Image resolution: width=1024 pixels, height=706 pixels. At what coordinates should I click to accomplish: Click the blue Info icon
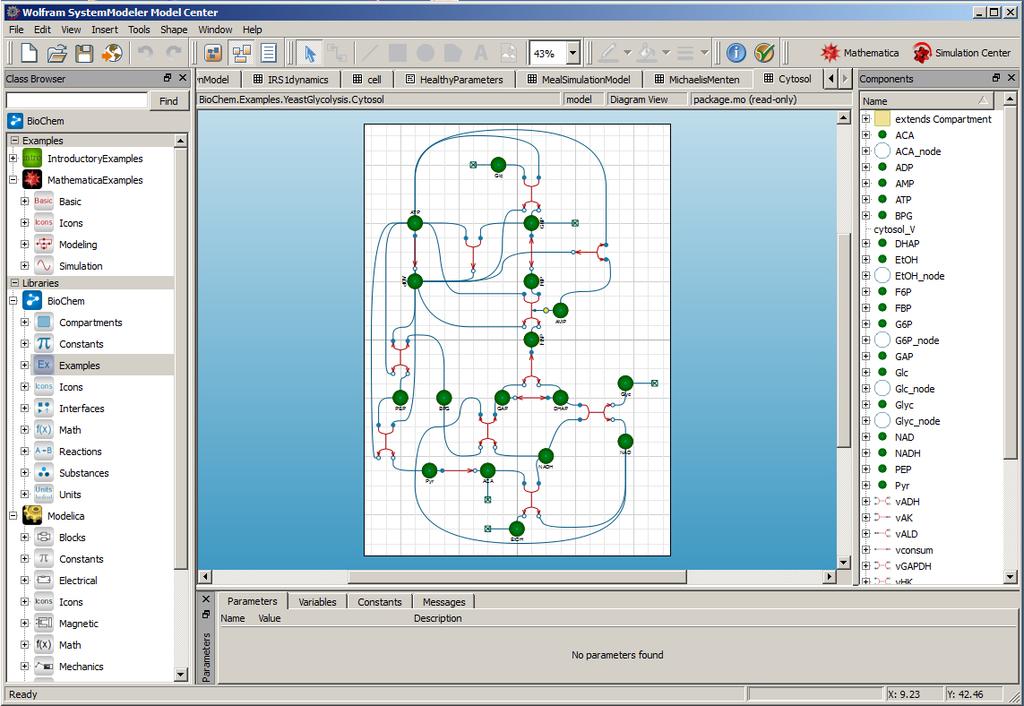coord(736,53)
